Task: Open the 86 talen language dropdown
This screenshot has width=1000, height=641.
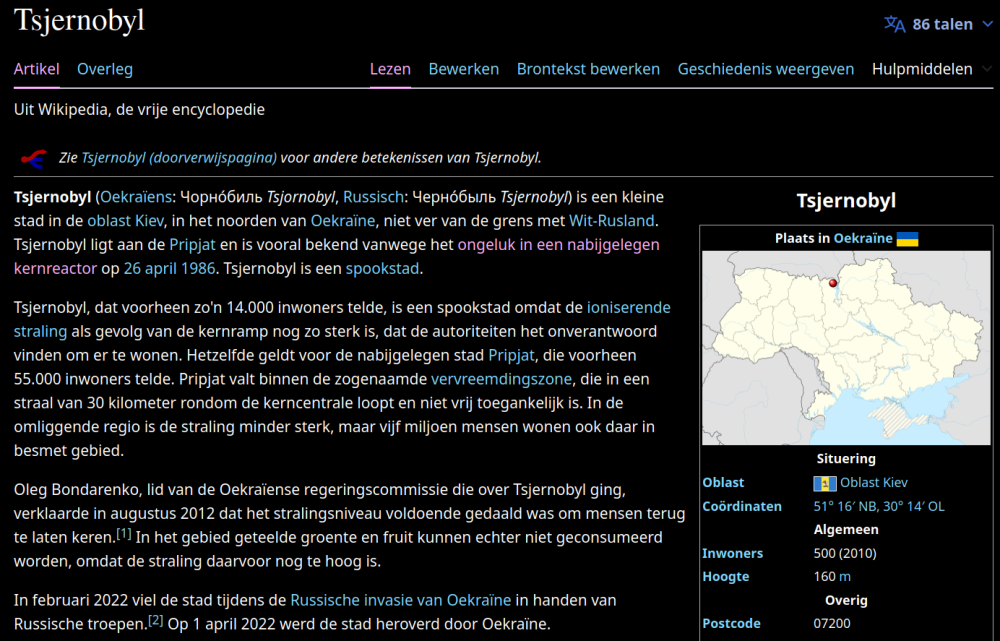Action: pos(938,24)
